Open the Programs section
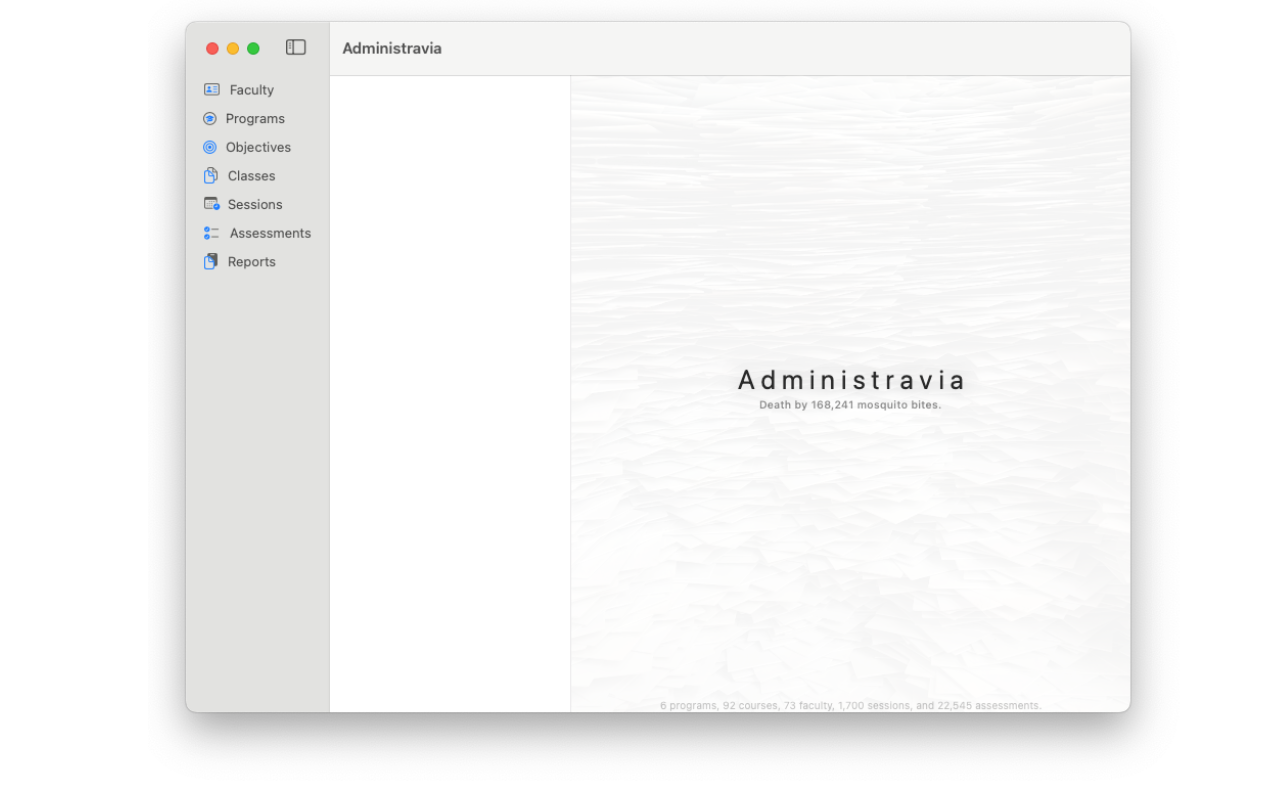 pyautogui.click(x=256, y=118)
